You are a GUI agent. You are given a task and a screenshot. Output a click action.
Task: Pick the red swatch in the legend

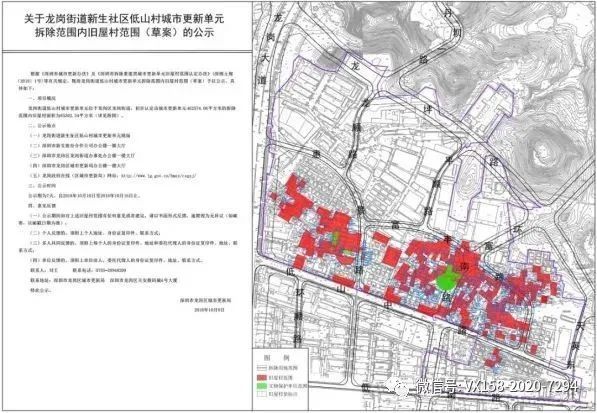click(x=262, y=378)
